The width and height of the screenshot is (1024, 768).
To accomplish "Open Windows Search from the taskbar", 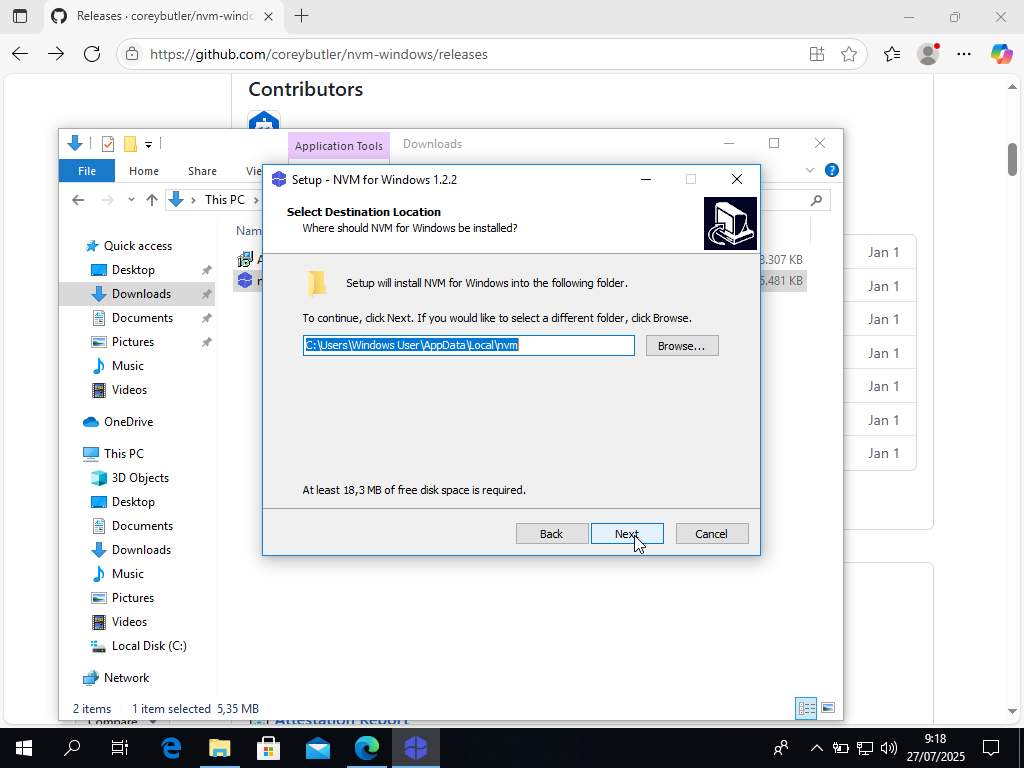I will tap(71, 747).
